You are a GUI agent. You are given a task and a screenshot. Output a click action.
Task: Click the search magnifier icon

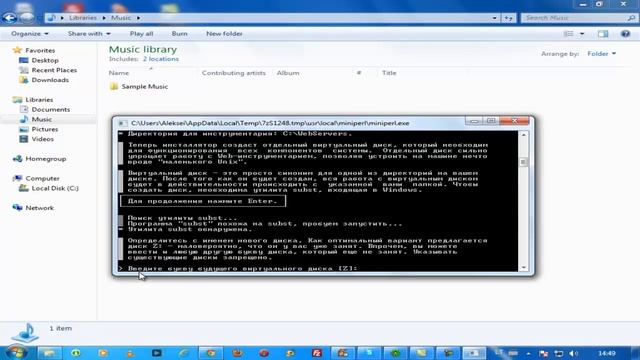pyautogui.click(x=631, y=18)
